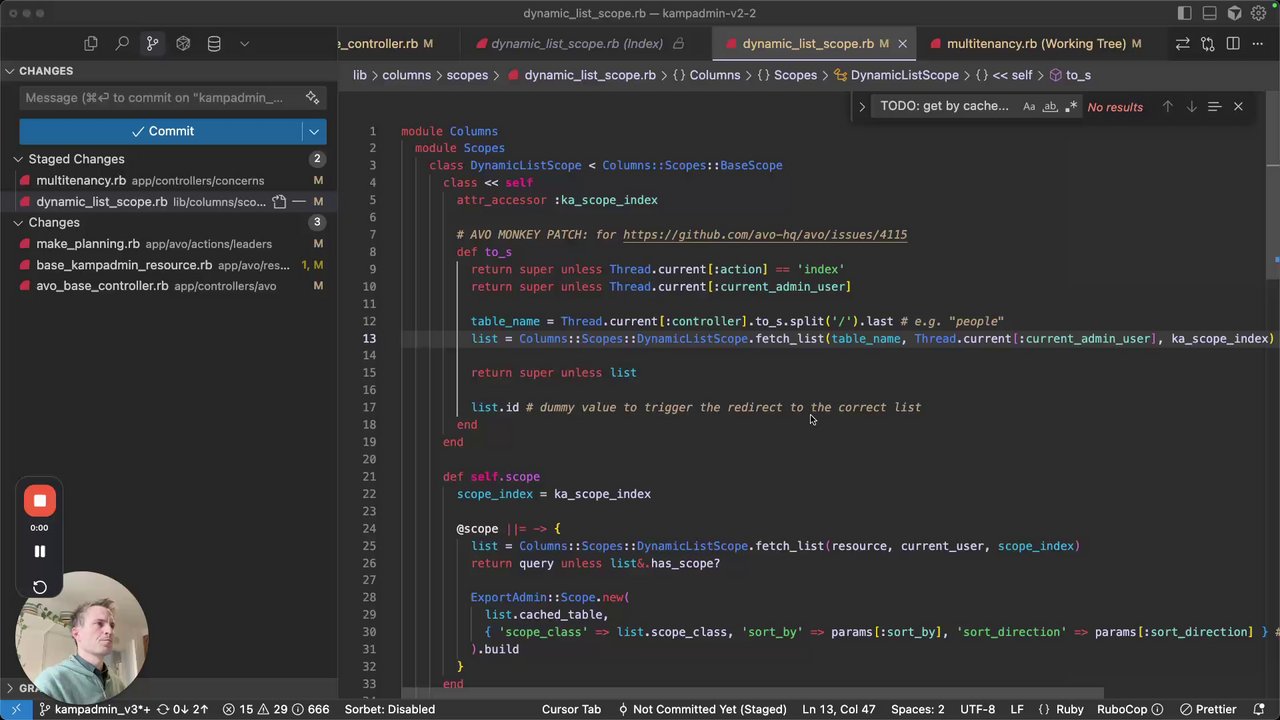Click the sparkle generate commit message icon

click(x=313, y=97)
